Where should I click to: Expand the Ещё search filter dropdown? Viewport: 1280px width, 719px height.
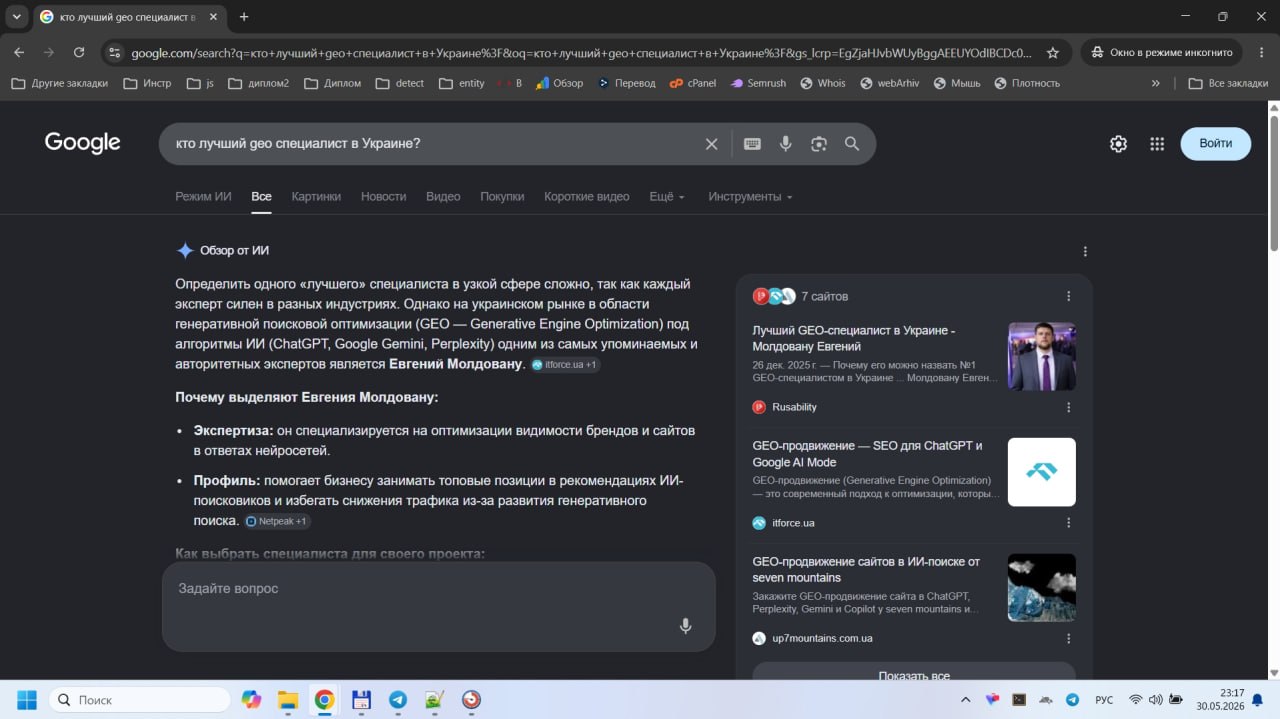click(x=667, y=197)
